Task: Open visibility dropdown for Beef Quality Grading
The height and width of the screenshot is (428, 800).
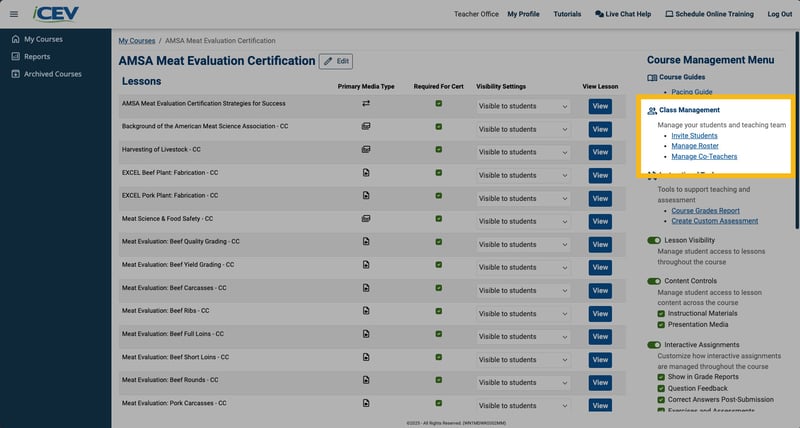Action: pos(523,245)
